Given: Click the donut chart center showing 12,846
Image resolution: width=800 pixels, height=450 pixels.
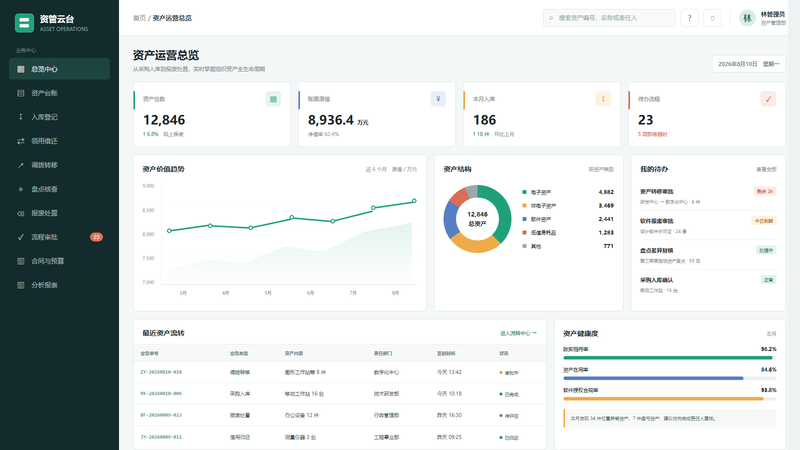Looking at the screenshot, I should pos(477,219).
